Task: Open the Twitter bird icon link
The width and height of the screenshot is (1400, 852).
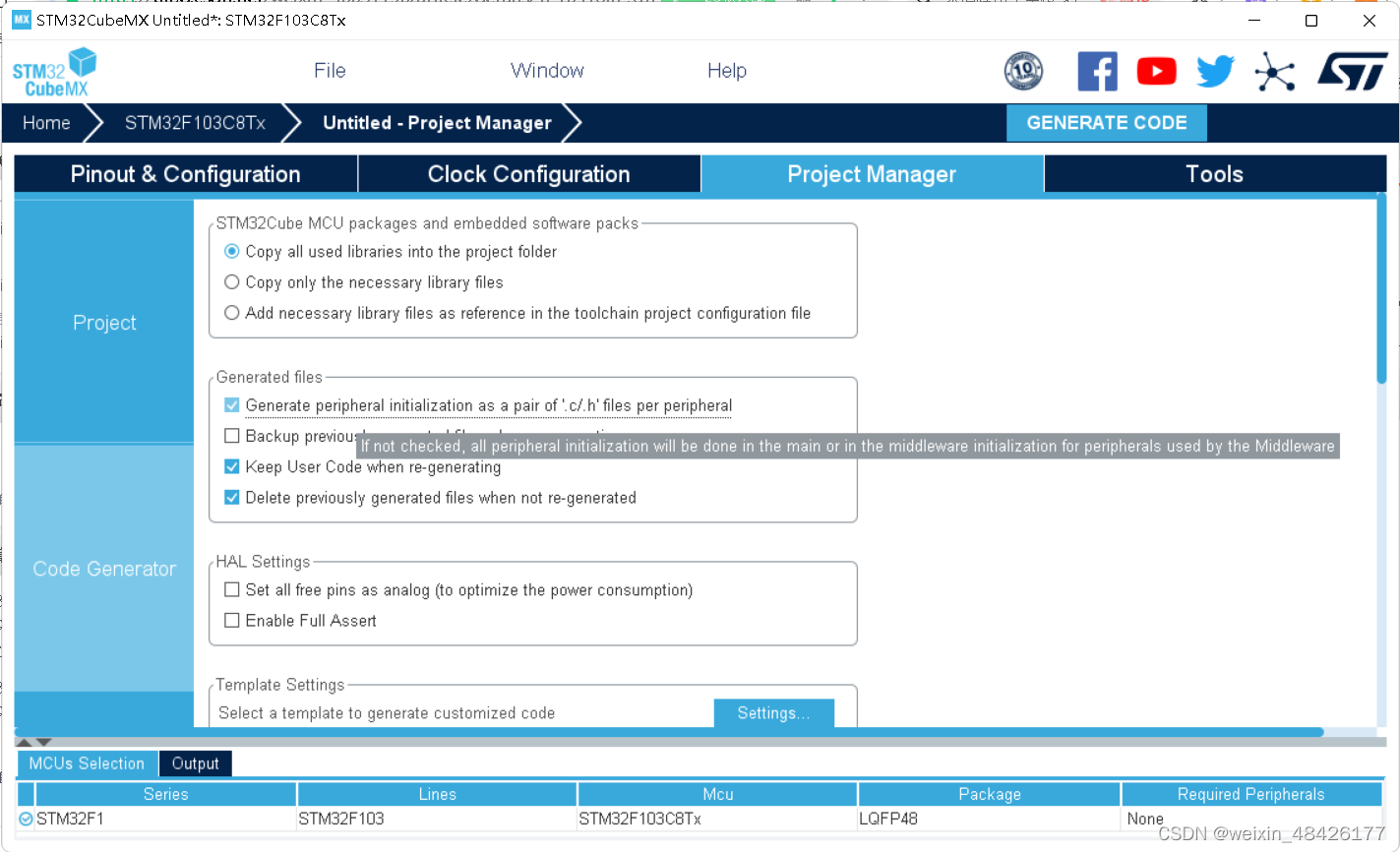Action: pos(1215,71)
